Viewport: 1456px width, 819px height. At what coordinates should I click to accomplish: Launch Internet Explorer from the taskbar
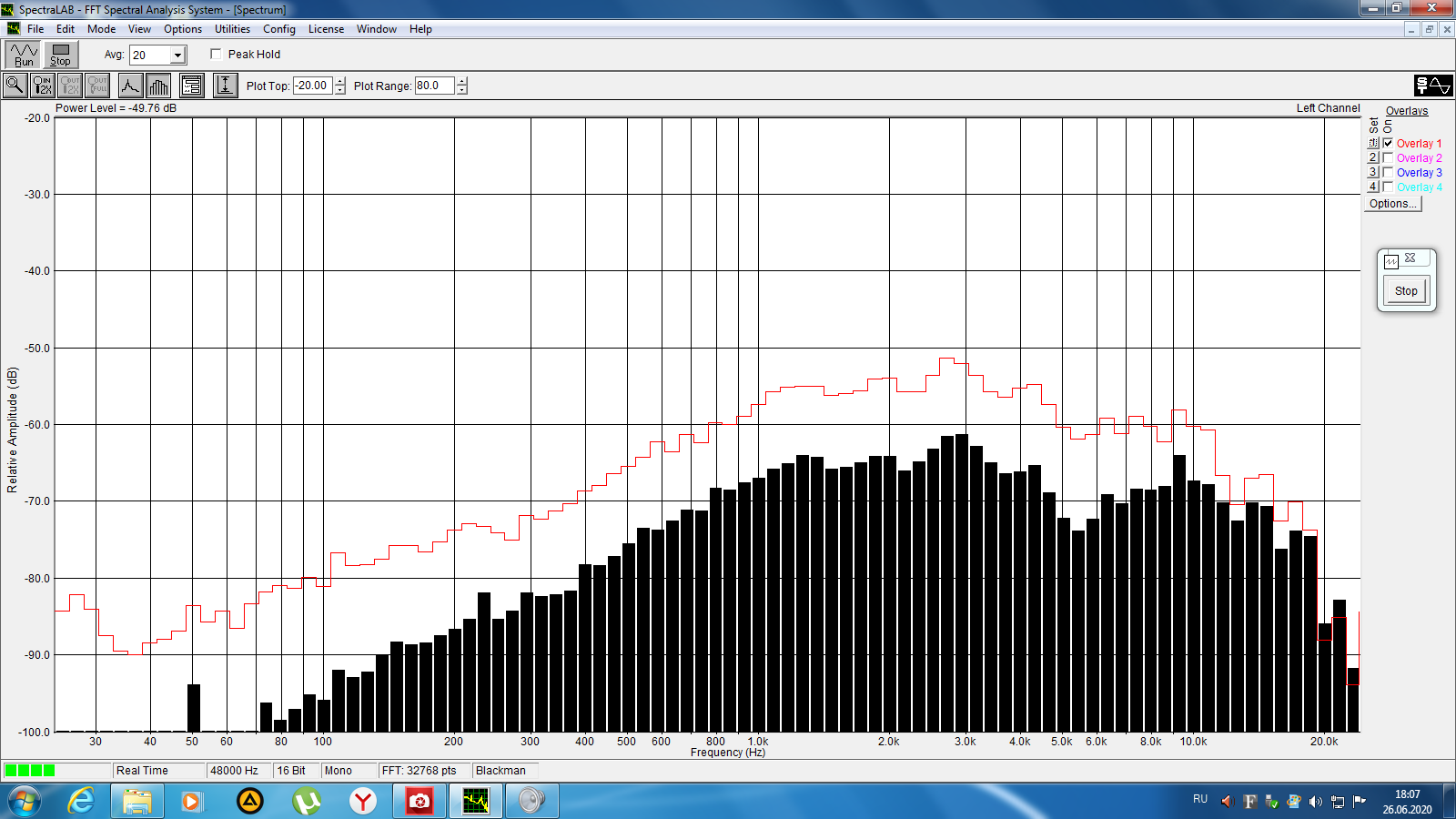[81, 802]
